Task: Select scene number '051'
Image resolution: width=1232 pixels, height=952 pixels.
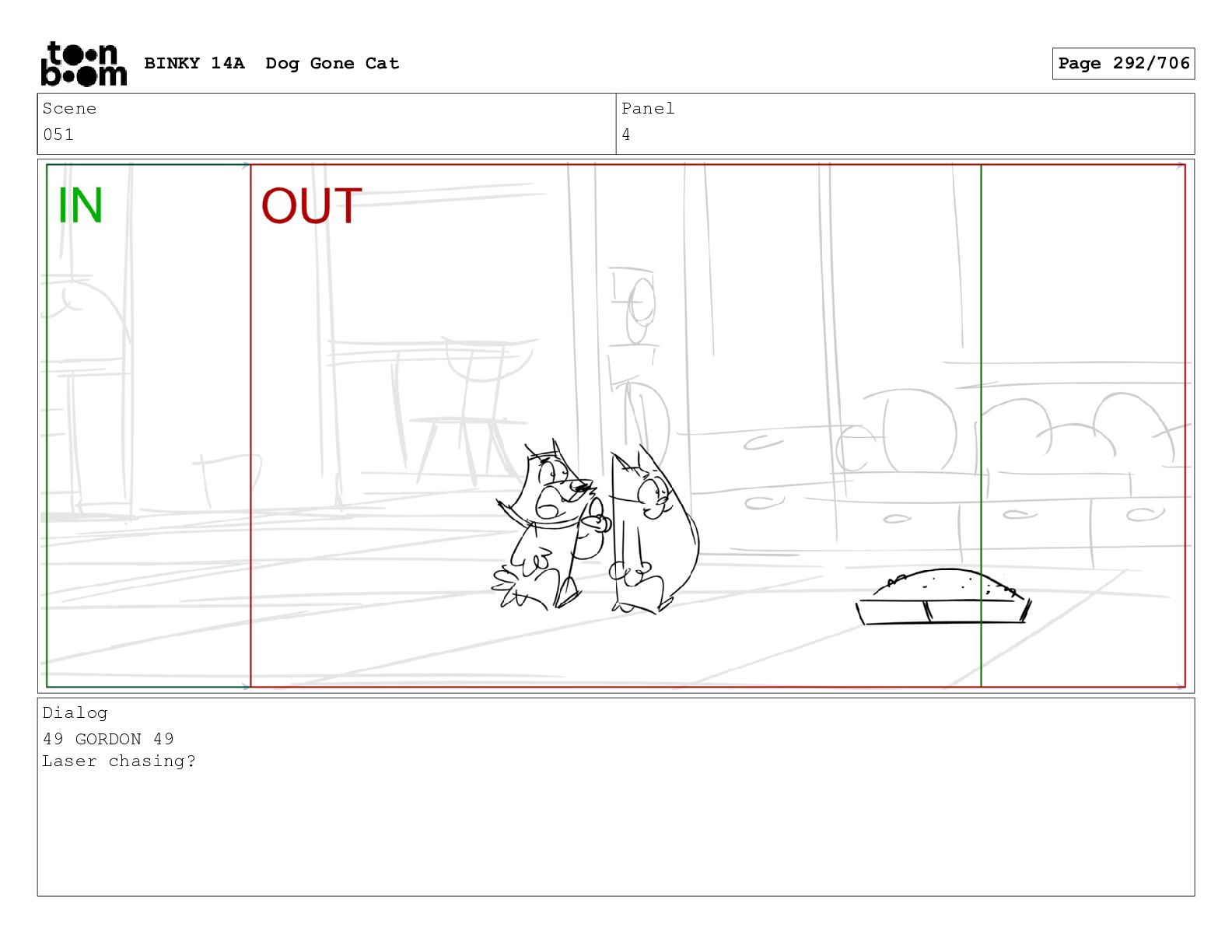Action: pos(58,135)
